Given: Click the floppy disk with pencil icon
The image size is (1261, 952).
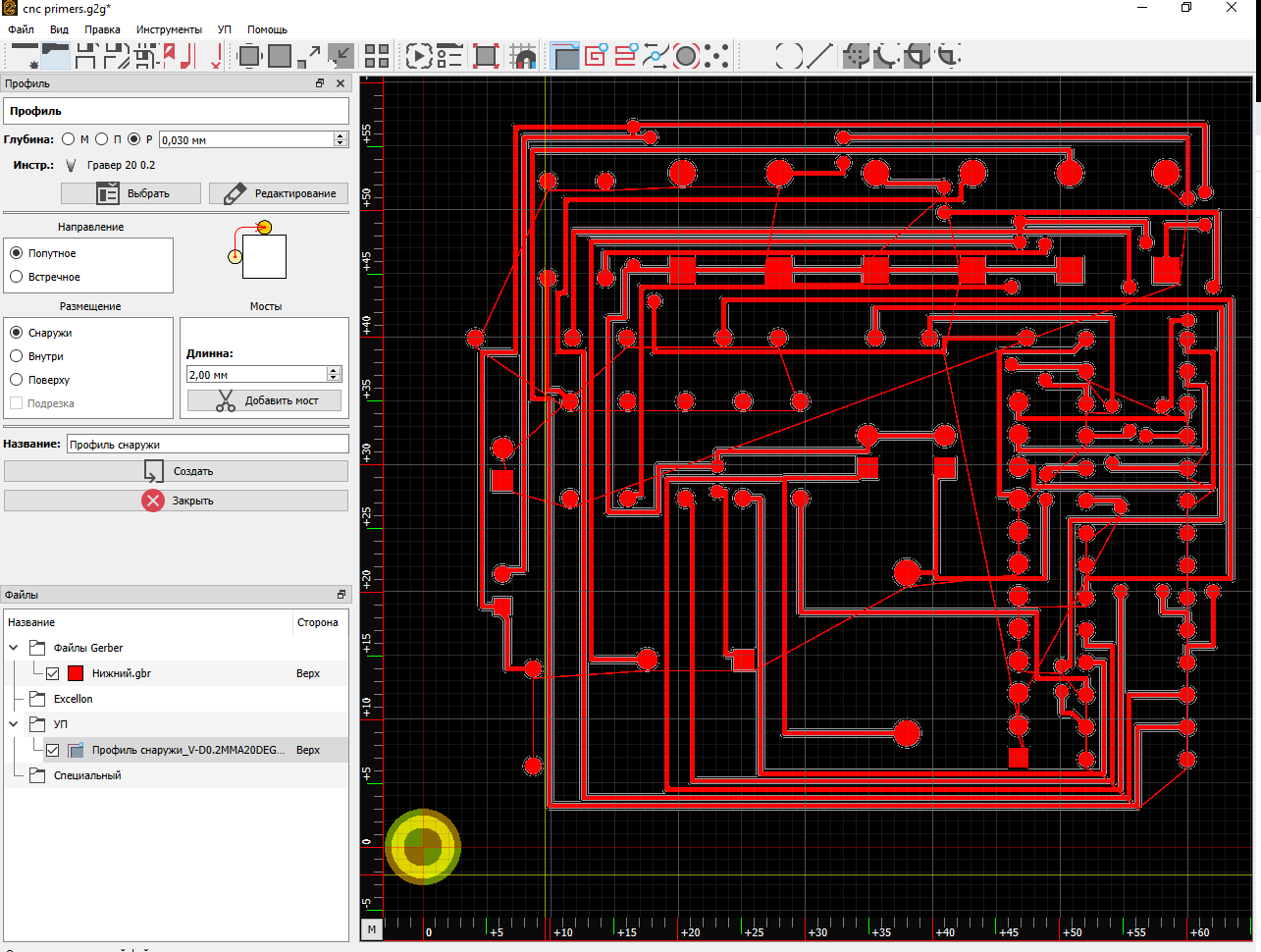Looking at the screenshot, I should point(117,56).
